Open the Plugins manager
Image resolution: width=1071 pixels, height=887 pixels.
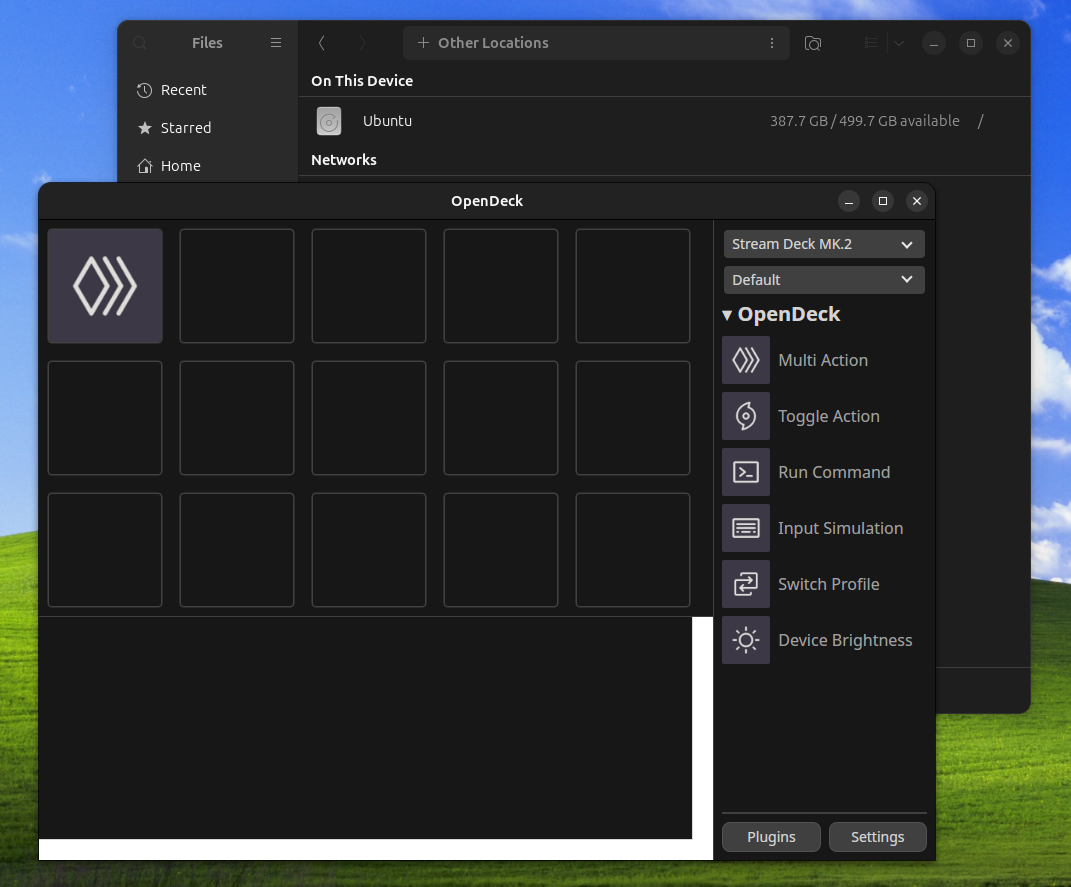tap(771, 836)
